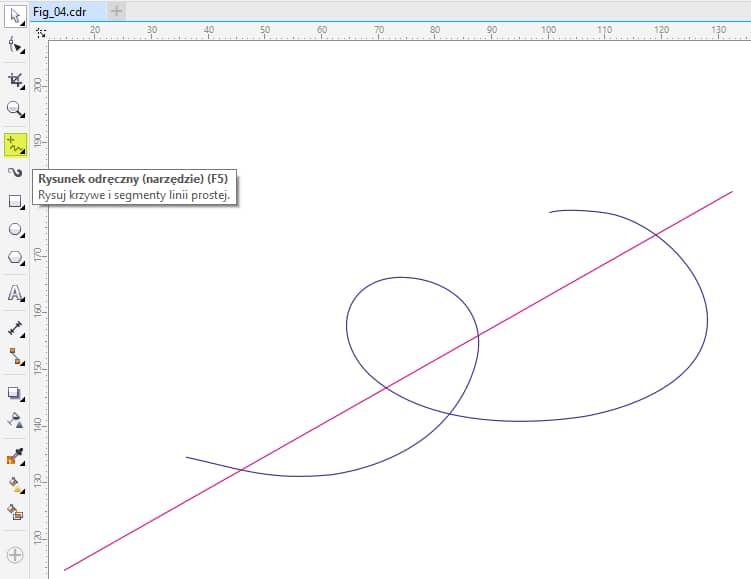Select the Interactive Fill tool
This screenshot has height=579, width=751.
[x=15, y=484]
